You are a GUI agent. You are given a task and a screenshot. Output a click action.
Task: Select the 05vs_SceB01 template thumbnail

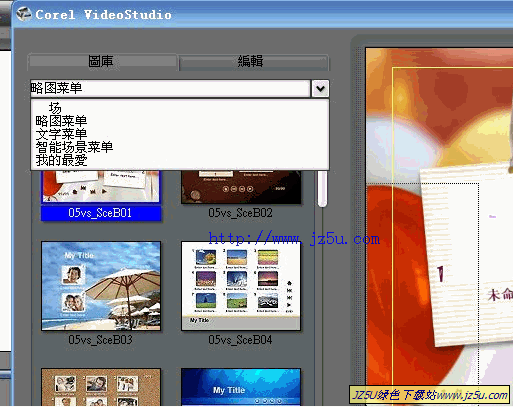click(x=101, y=186)
